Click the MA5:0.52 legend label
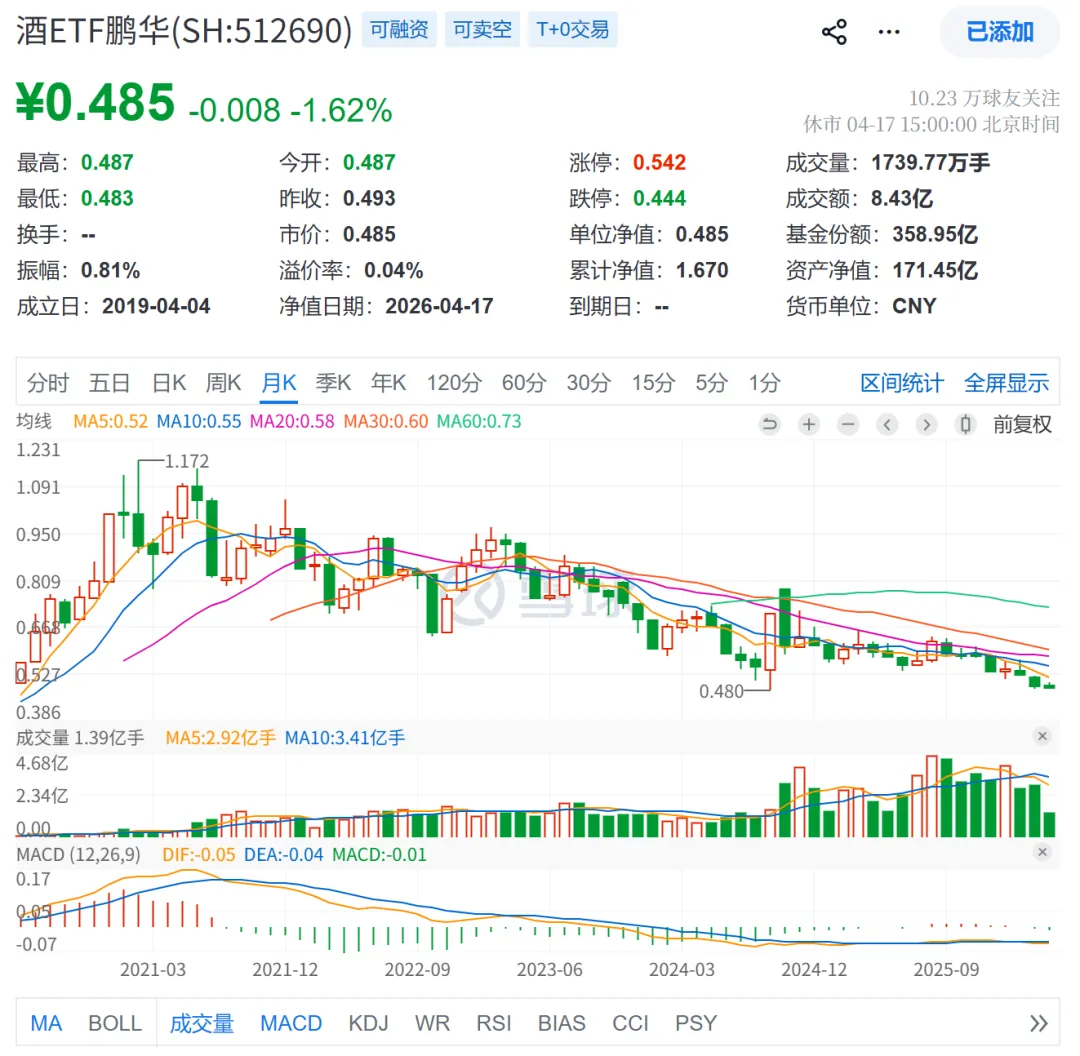This screenshot has height=1056, width=1080. (x=110, y=421)
